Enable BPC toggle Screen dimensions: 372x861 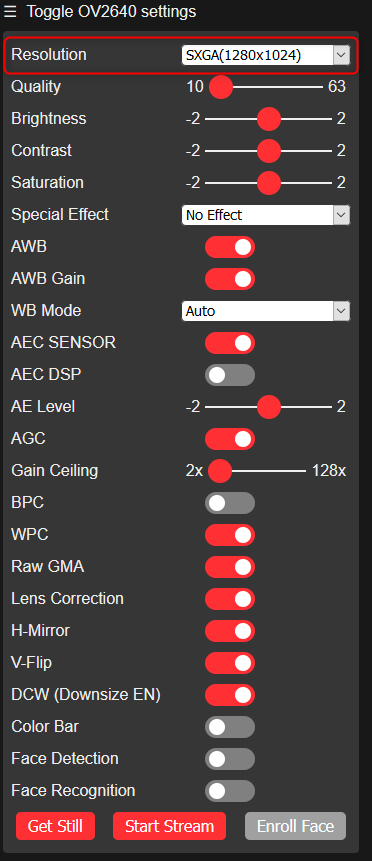point(230,503)
